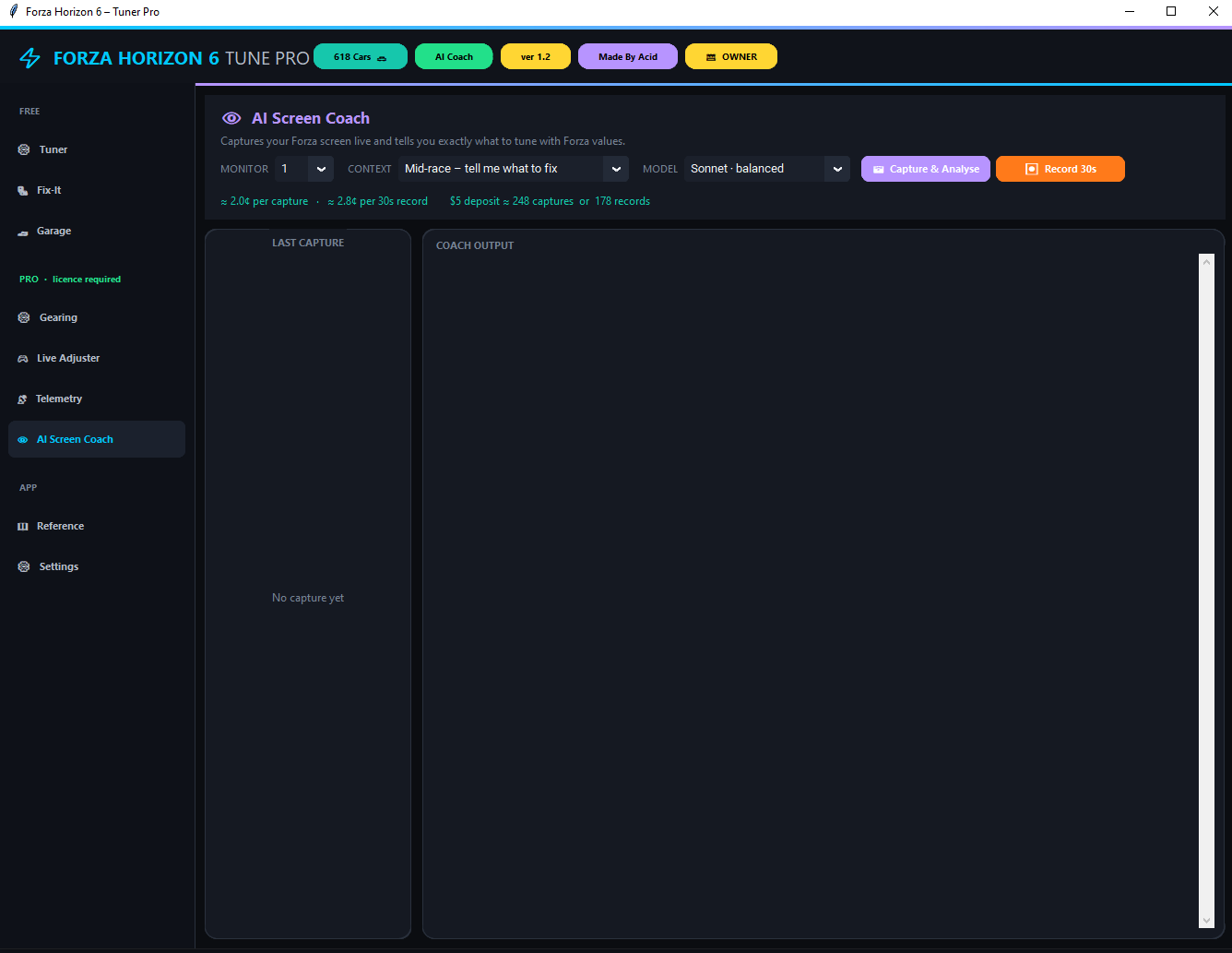Click the eye icon in AI Screen Coach heading
This screenshot has width=1232, height=953.
click(x=231, y=118)
